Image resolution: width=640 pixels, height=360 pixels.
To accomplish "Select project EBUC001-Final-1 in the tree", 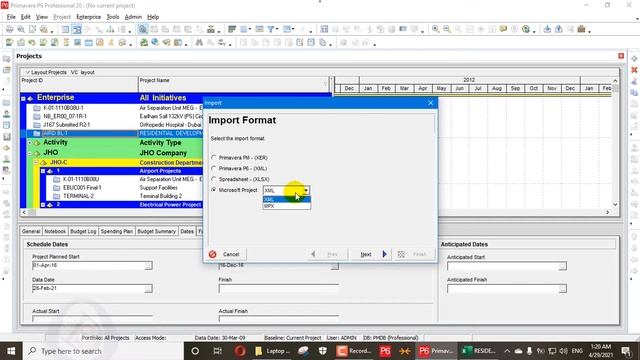I will [82, 188].
